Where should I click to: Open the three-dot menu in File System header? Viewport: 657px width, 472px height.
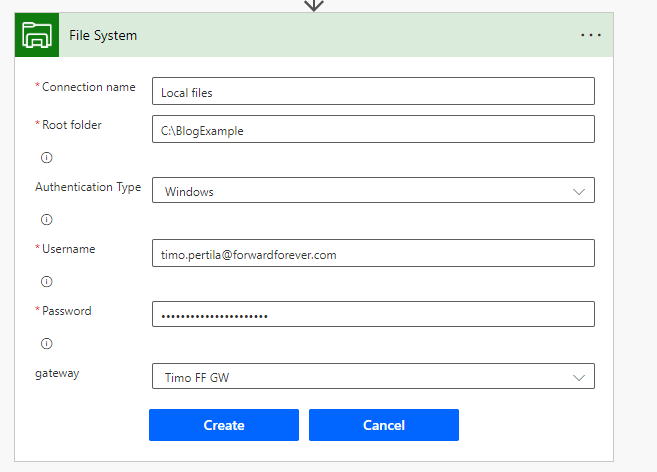pos(591,35)
